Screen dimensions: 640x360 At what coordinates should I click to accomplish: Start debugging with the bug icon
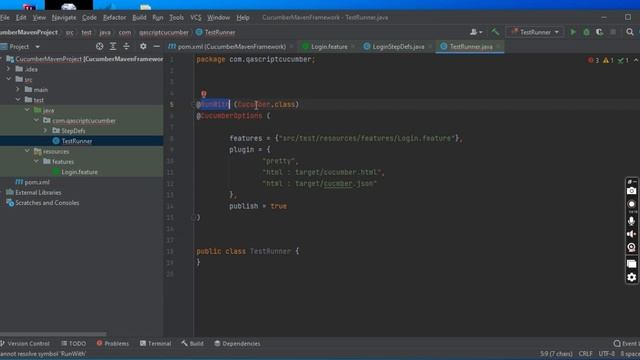click(x=587, y=32)
